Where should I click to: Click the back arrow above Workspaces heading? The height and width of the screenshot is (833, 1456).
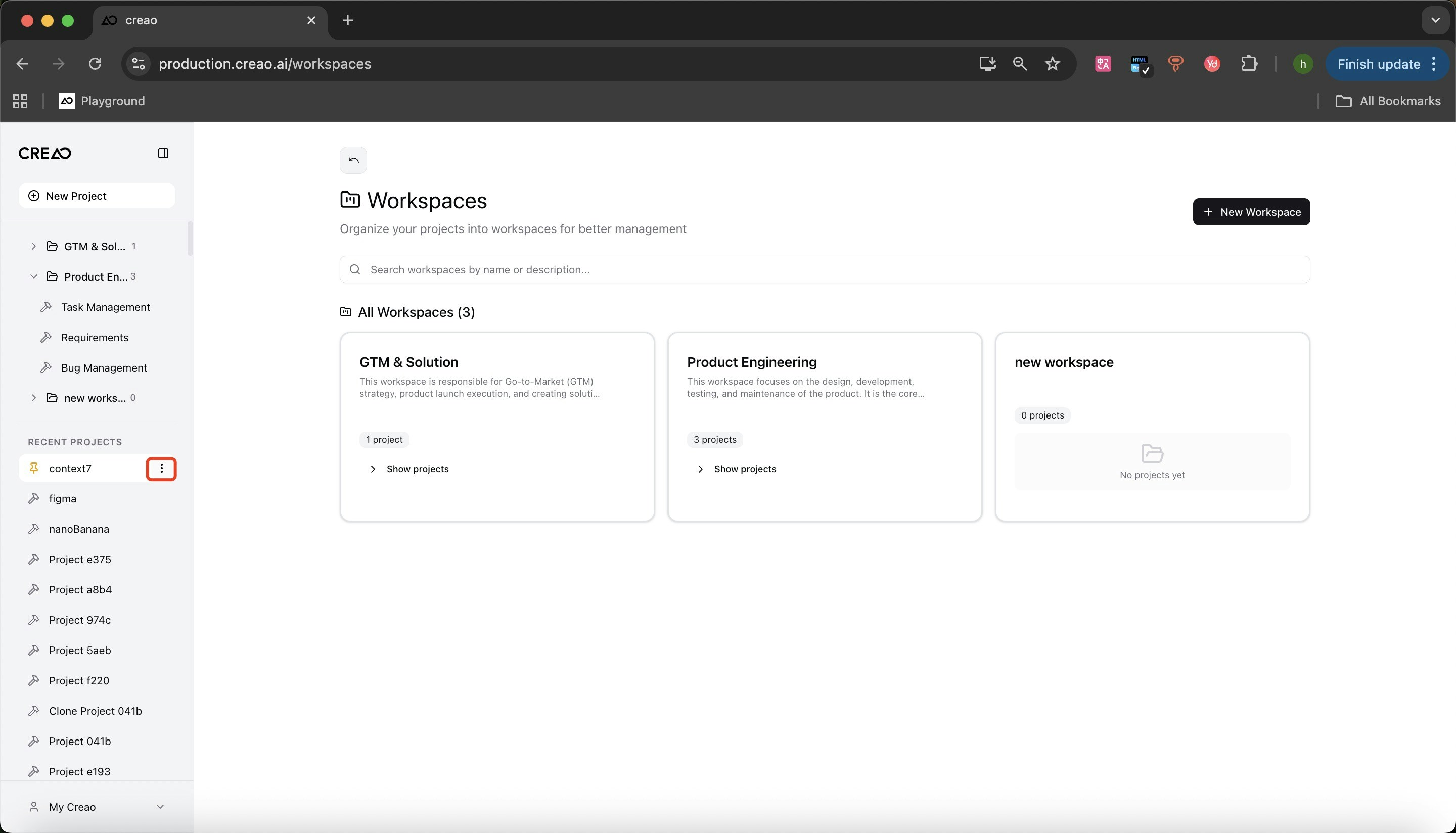coord(353,160)
